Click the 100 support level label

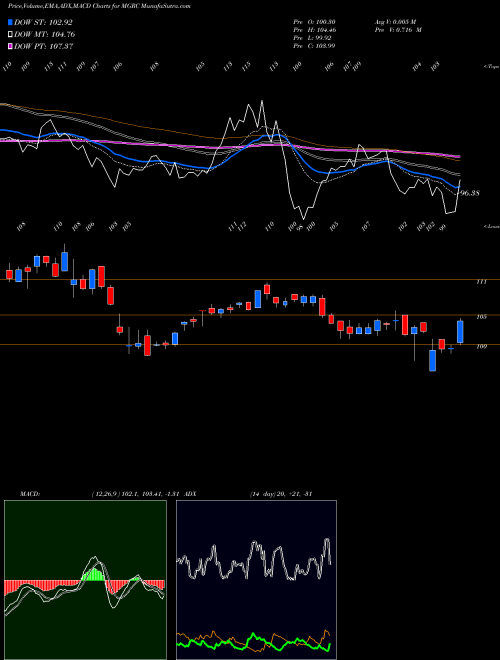[x=481, y=346]
